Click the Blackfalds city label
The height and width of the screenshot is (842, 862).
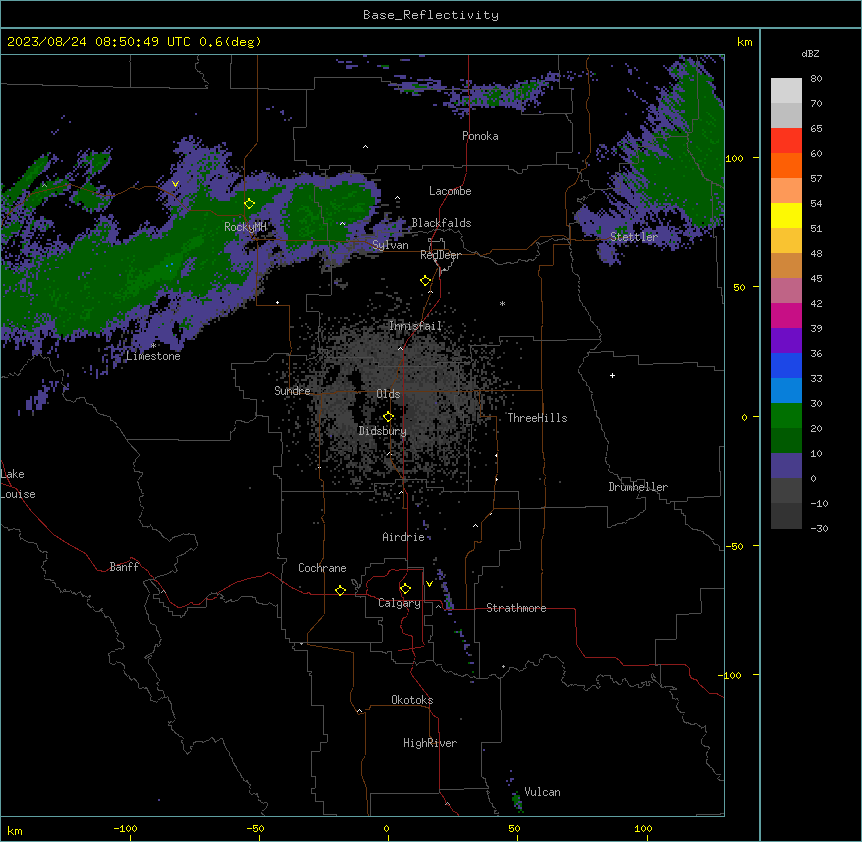pyautogui.click(x=441, y=223)
